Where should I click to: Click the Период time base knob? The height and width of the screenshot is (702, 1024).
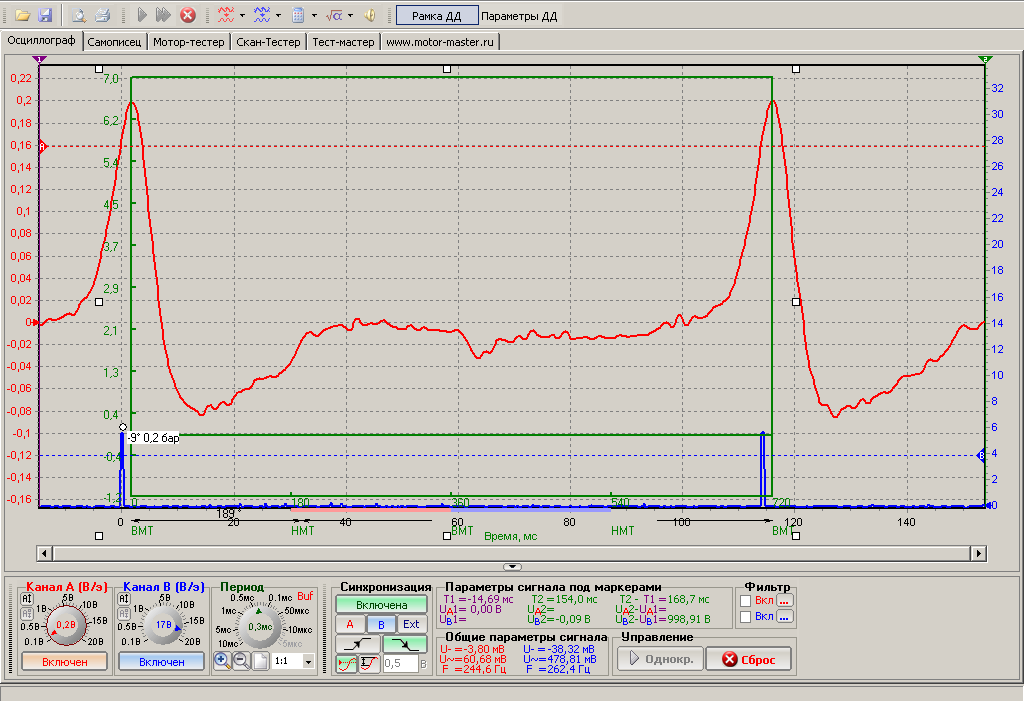point(260,626)
